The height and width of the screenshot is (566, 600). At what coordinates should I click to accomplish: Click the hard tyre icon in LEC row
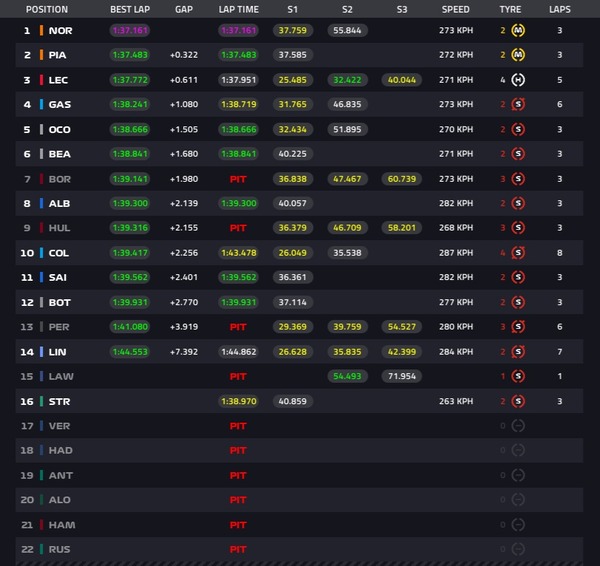click(x=518, y=80)
